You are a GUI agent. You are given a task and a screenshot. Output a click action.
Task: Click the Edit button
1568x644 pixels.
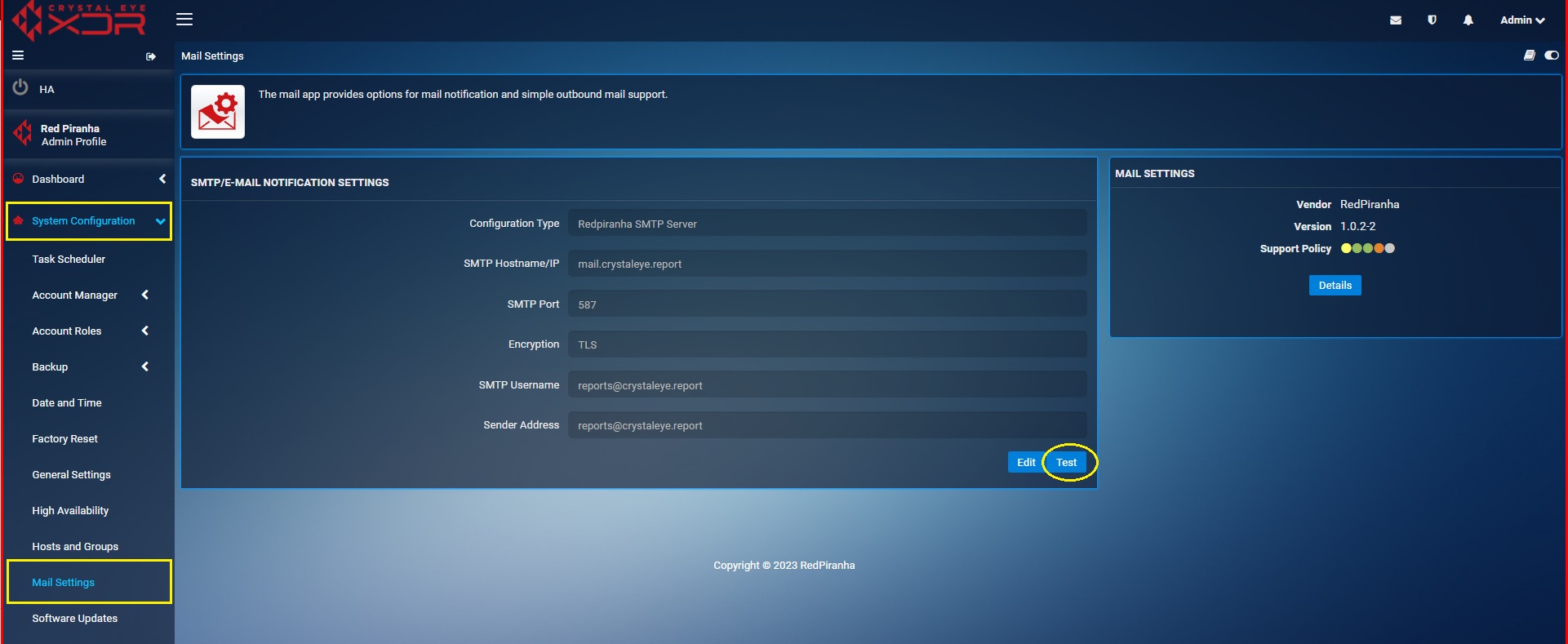pos(1026,462)
